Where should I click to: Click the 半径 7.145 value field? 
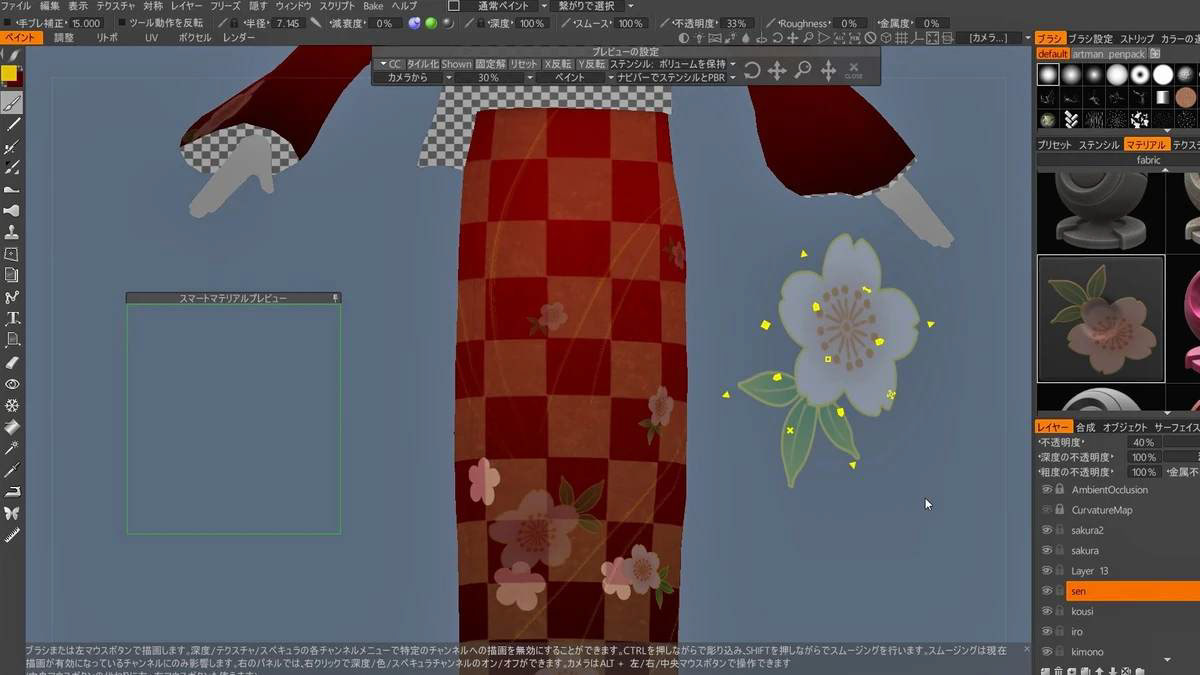pos(287,23)
